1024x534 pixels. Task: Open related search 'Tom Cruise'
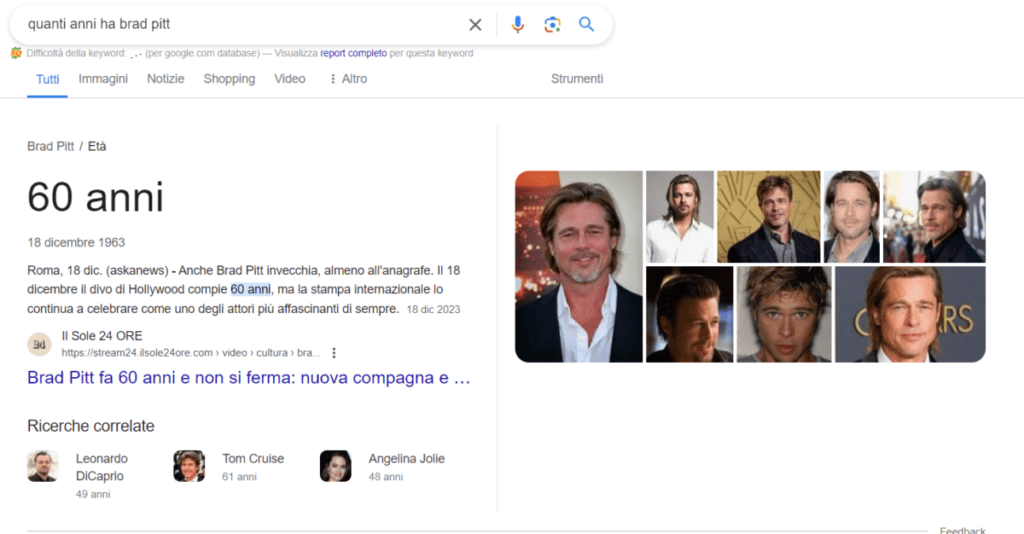[x=253, y=459]
